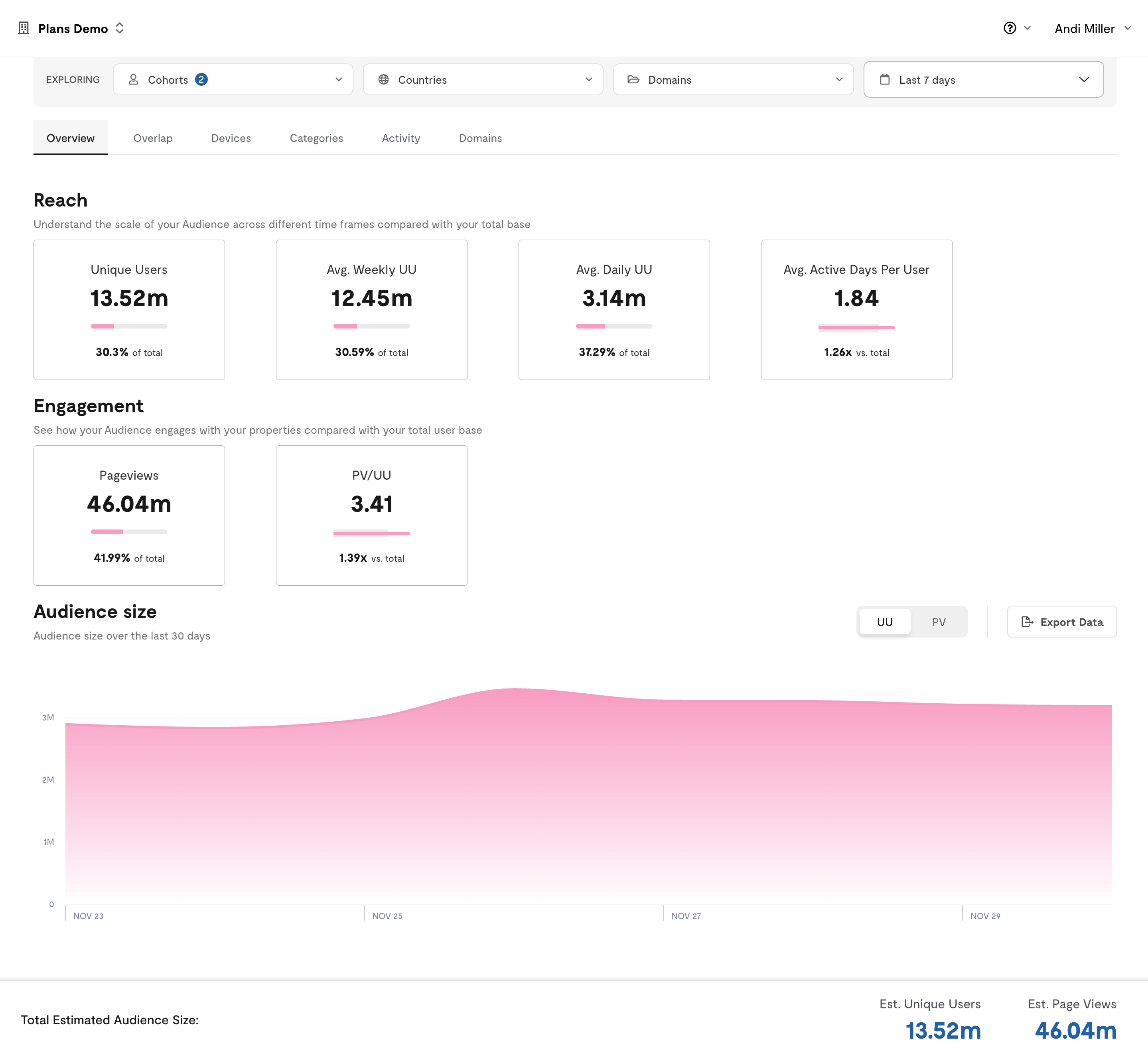The image size is (1148, 1051).
Task: Open the Activity tab
Action: tap(401, 138)
